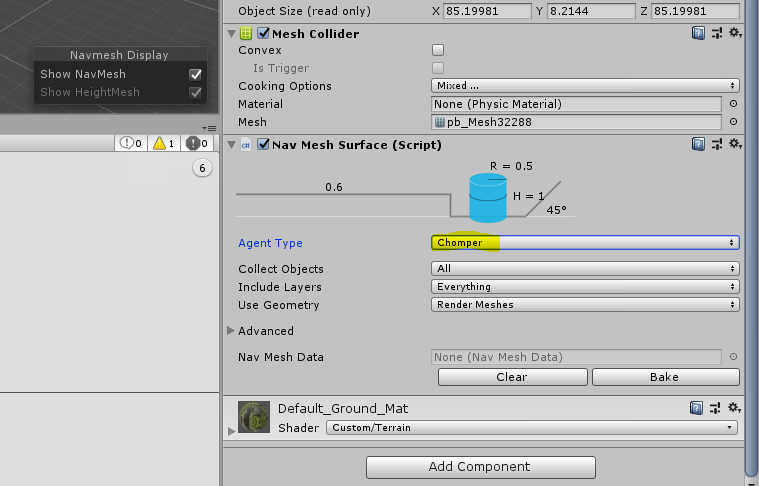Collapse the Mesh Collider component
Viewport: 759px width, 486px height.
pyautogui.click(x=231, y=34)
